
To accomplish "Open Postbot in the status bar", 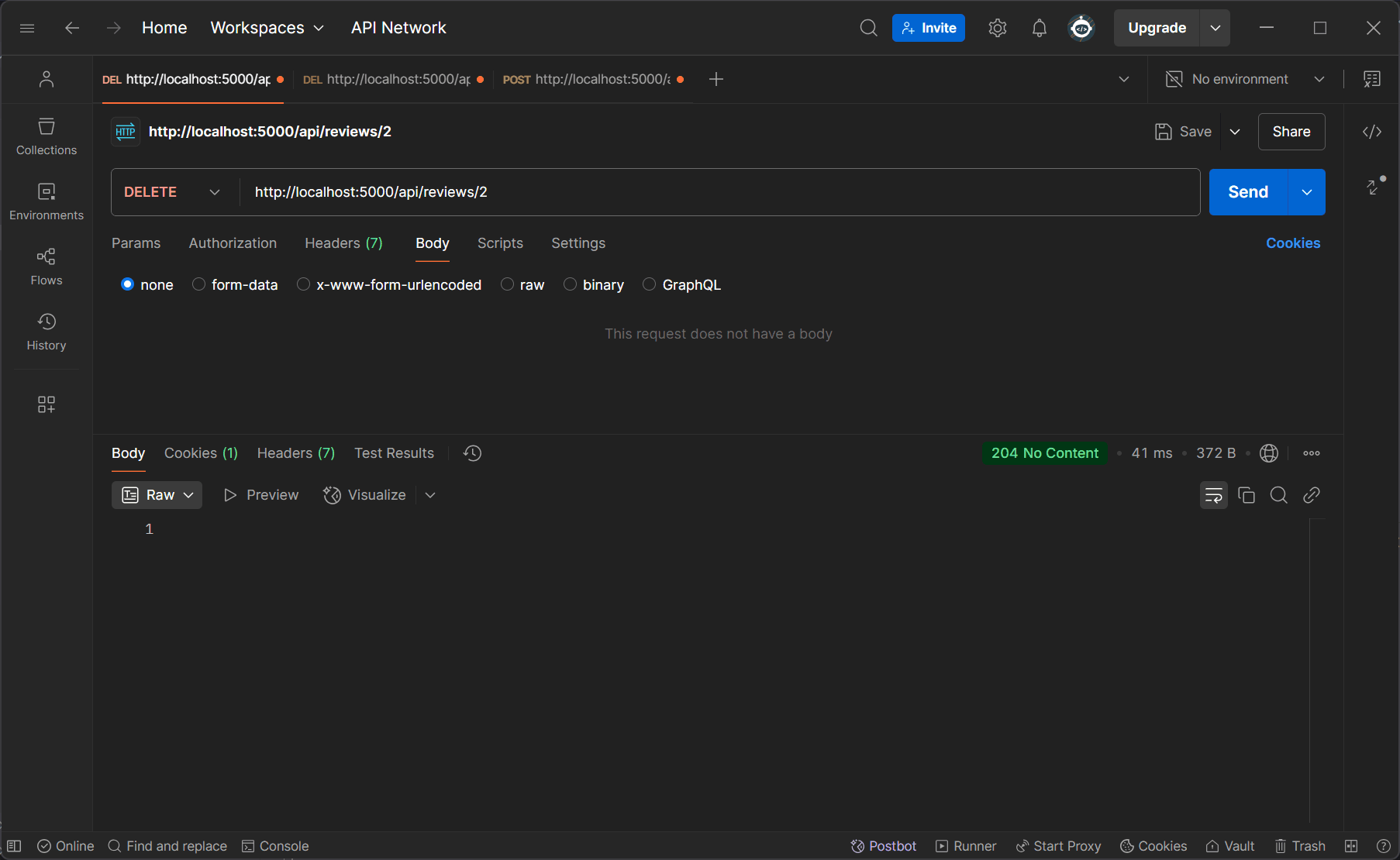I will (x=884, y=846).
